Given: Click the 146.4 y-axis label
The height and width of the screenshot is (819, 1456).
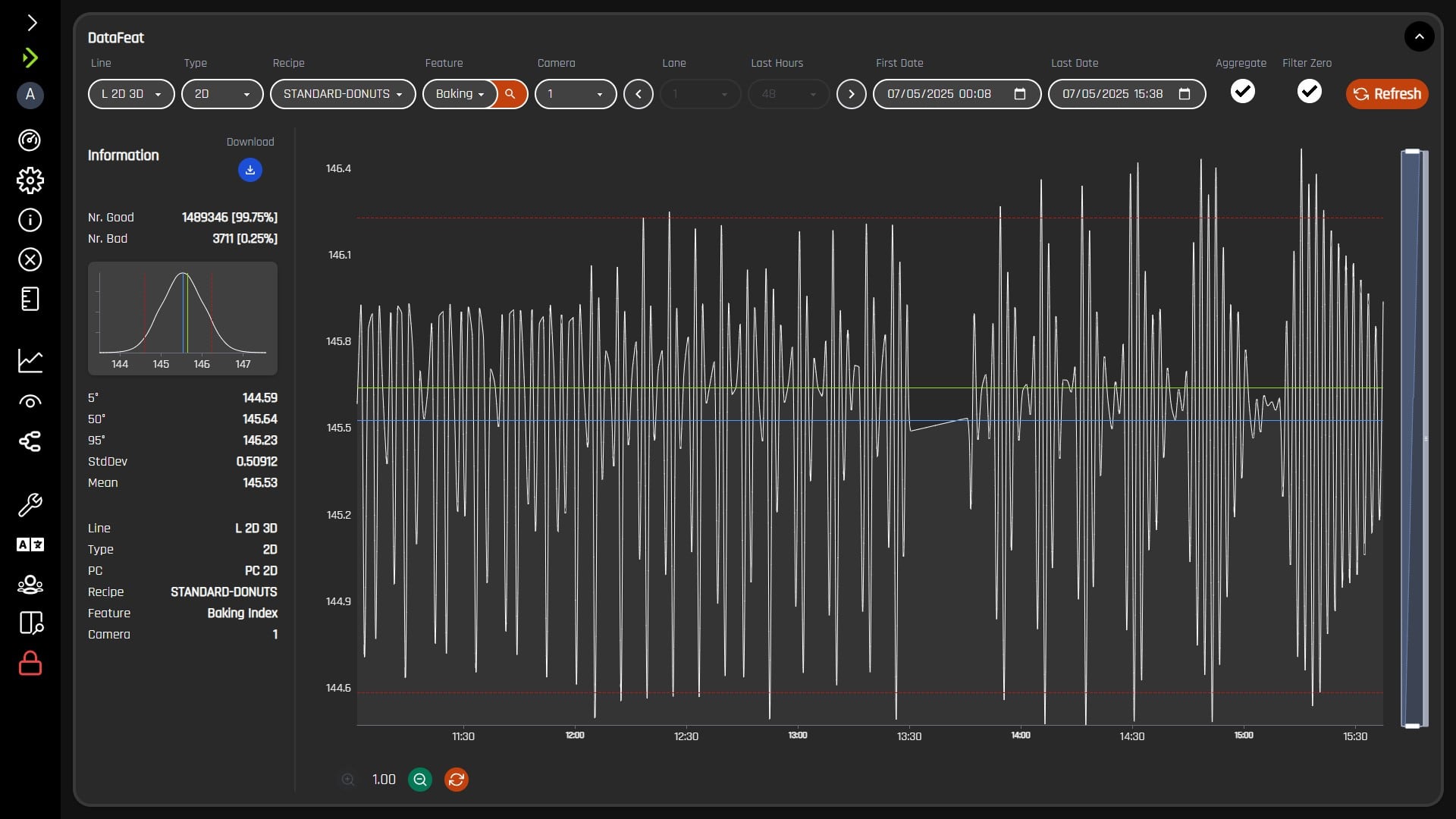Looking at the screenshot, I should (338, 168).
